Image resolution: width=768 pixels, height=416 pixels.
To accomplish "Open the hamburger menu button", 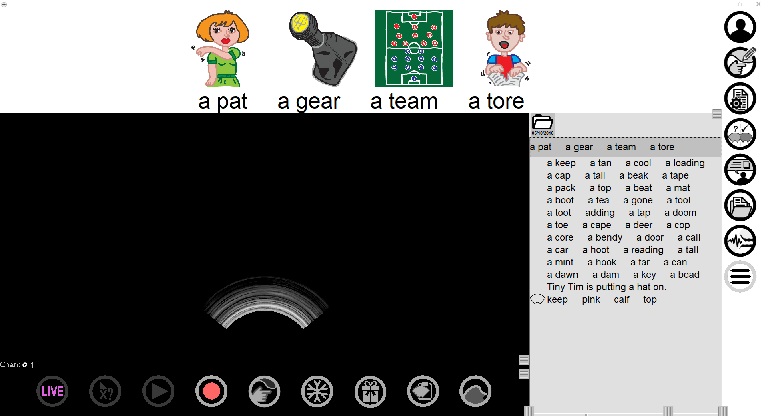I will pos(740,277).
